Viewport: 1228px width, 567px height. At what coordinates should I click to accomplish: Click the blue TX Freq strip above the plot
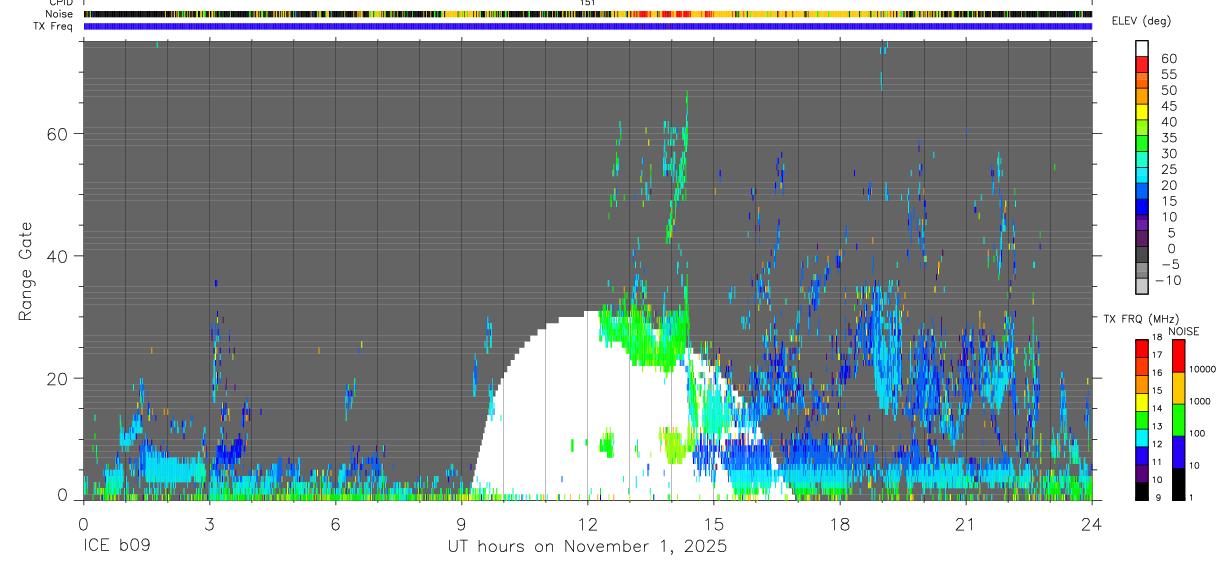pos(587,26)
